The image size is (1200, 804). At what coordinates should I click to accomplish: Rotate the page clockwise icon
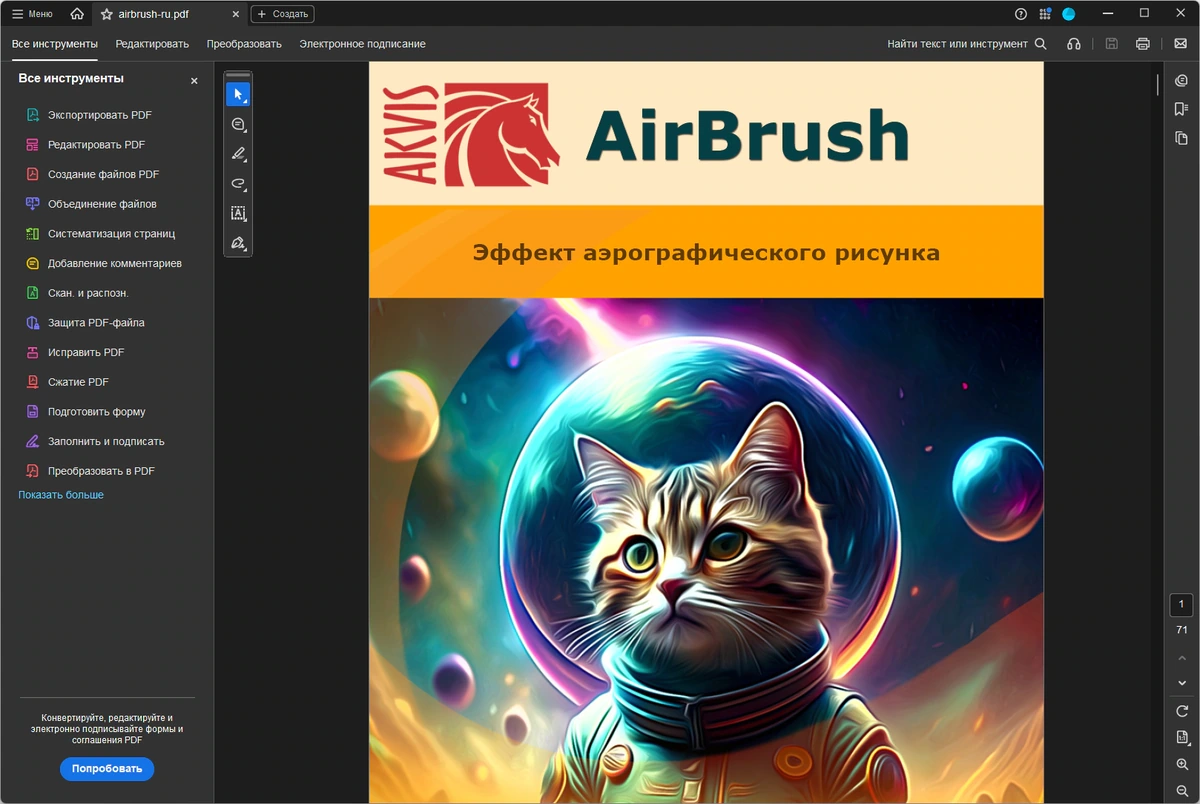pos(1182,711)
